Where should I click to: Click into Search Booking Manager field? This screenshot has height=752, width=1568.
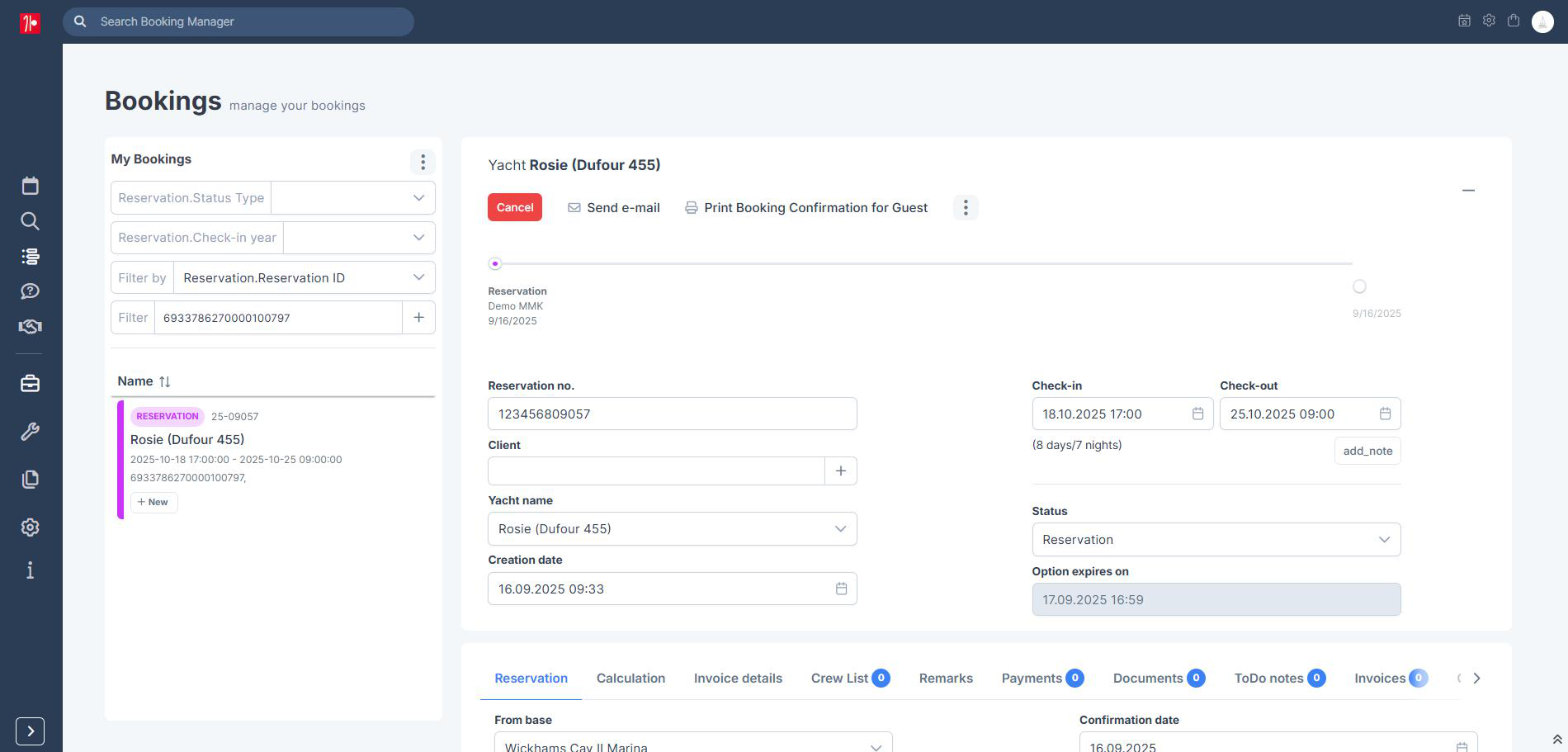click(x=239, y=21)
